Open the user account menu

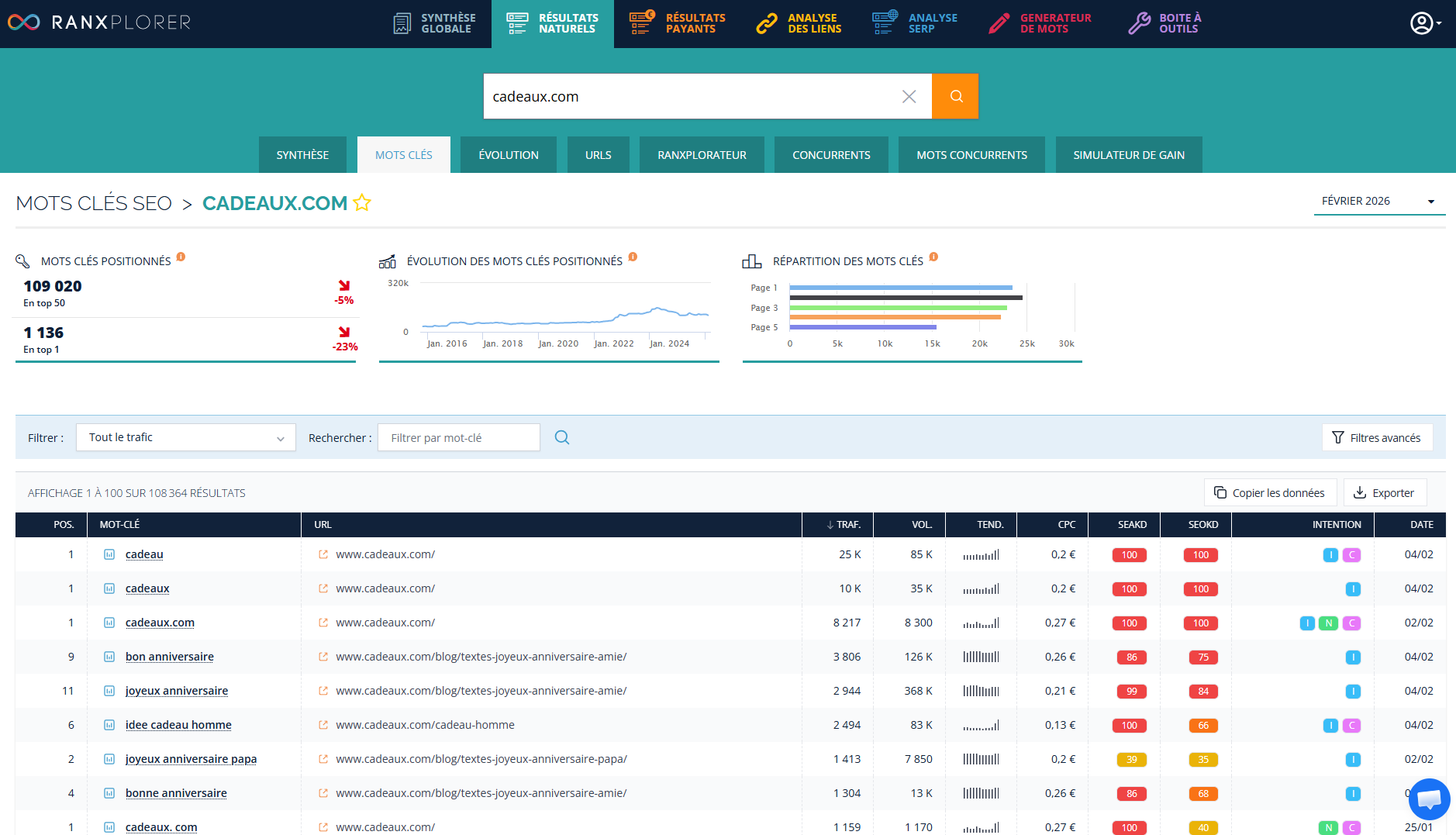click(x=1424, y=23)
